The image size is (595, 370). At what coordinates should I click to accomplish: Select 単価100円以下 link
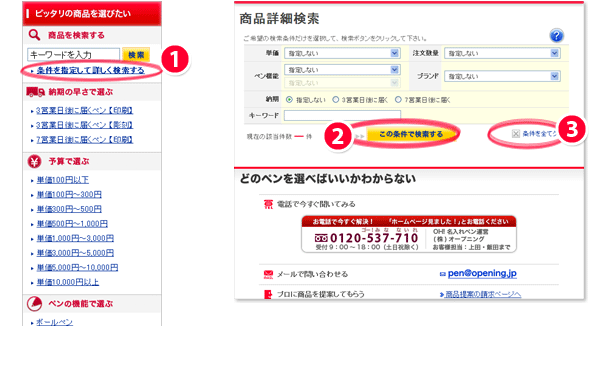tap(63, 180)
